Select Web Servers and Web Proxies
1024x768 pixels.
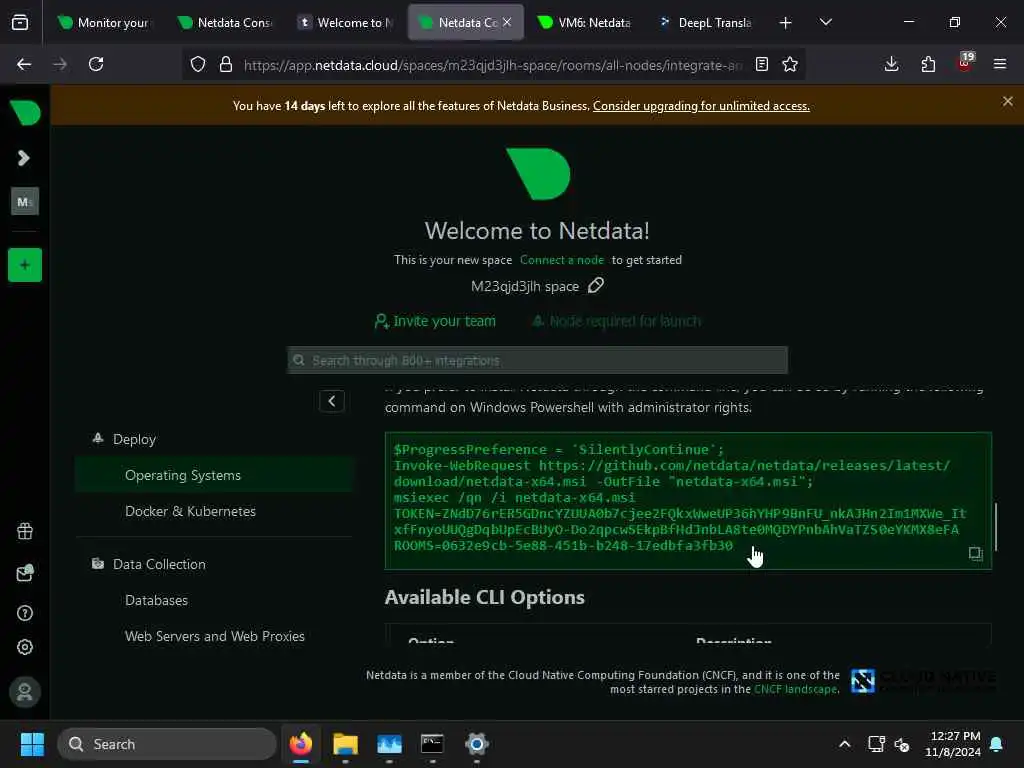(x=214, y=636)
